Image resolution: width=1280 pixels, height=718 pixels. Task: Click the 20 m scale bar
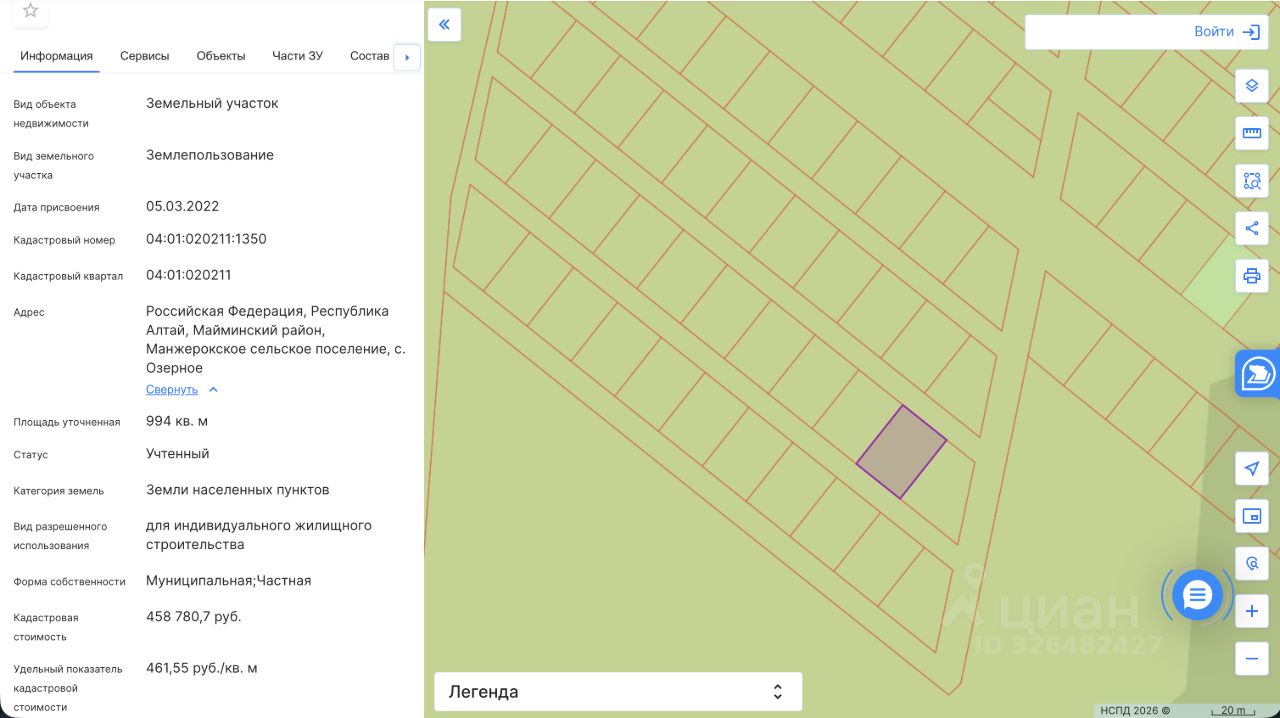[1233, 710]
